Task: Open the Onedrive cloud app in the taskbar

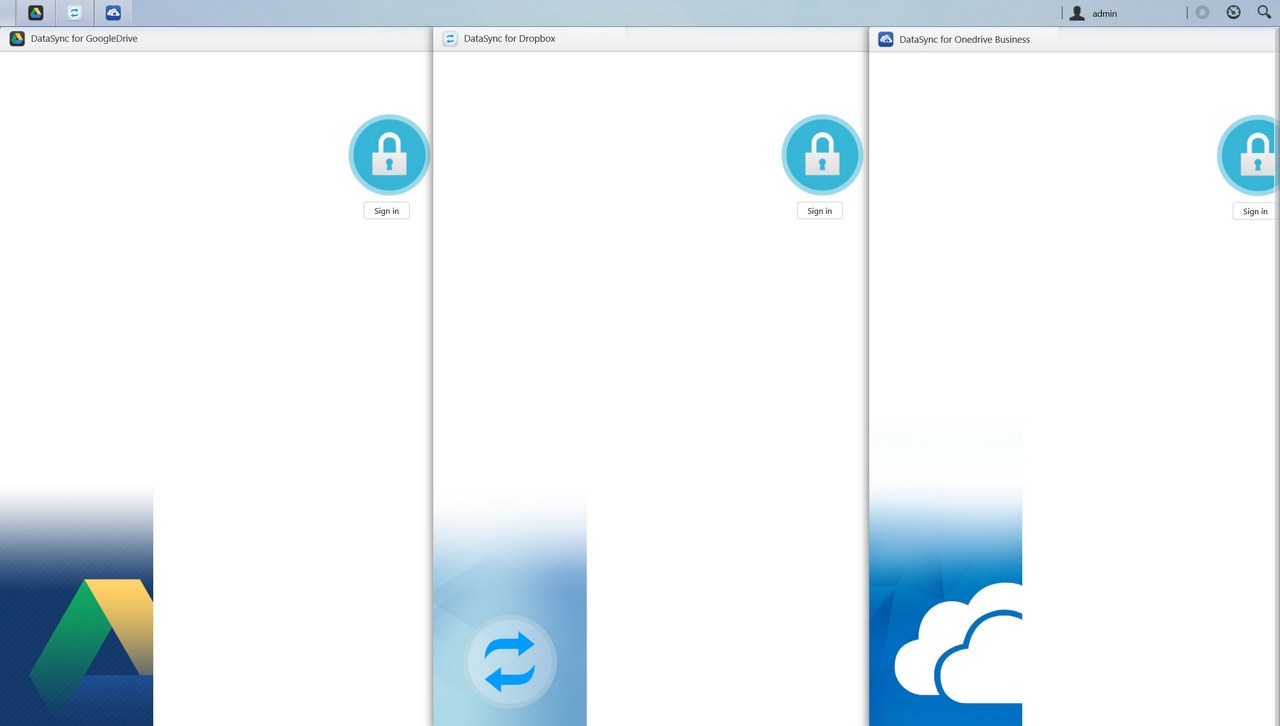Action: click(113, 13)
